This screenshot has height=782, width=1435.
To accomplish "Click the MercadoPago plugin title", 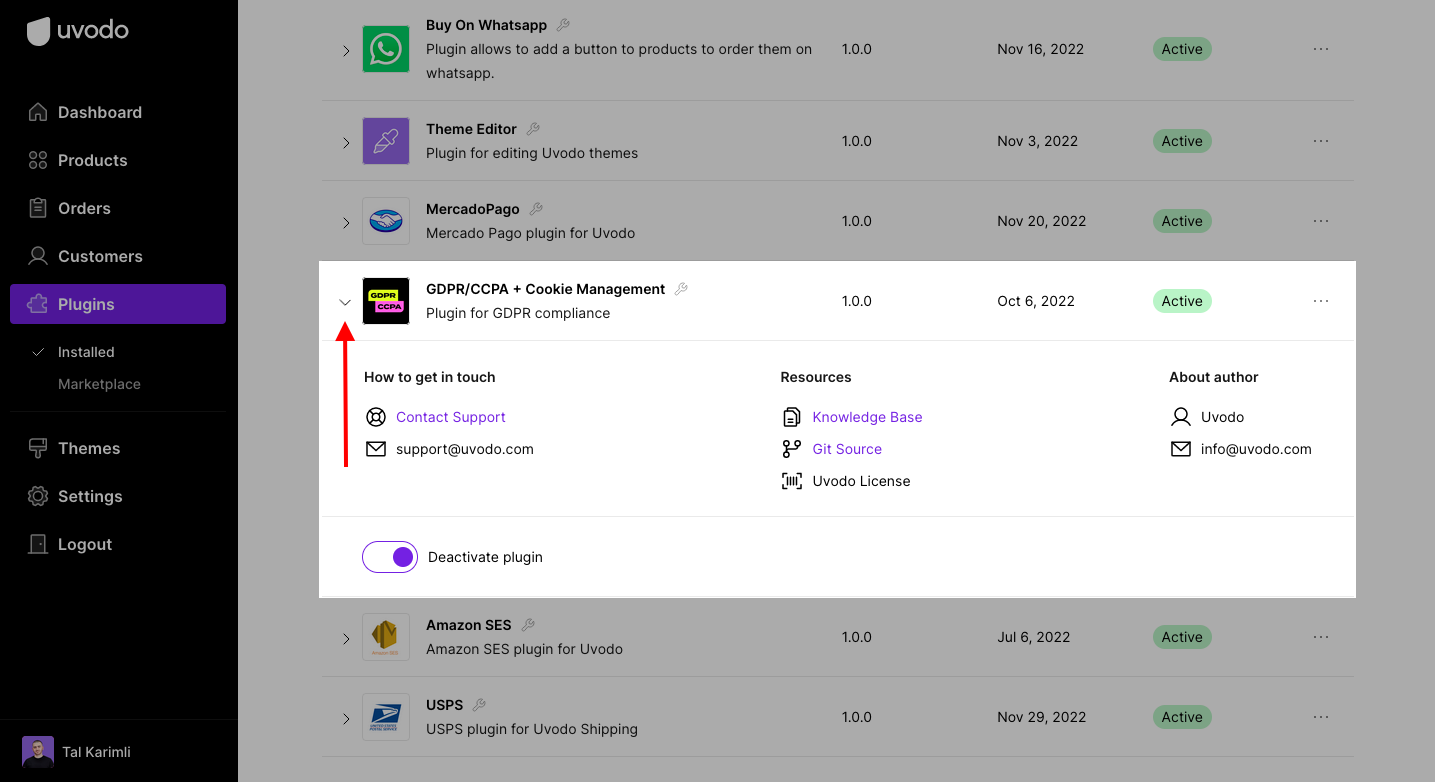I will pos(472,209).
